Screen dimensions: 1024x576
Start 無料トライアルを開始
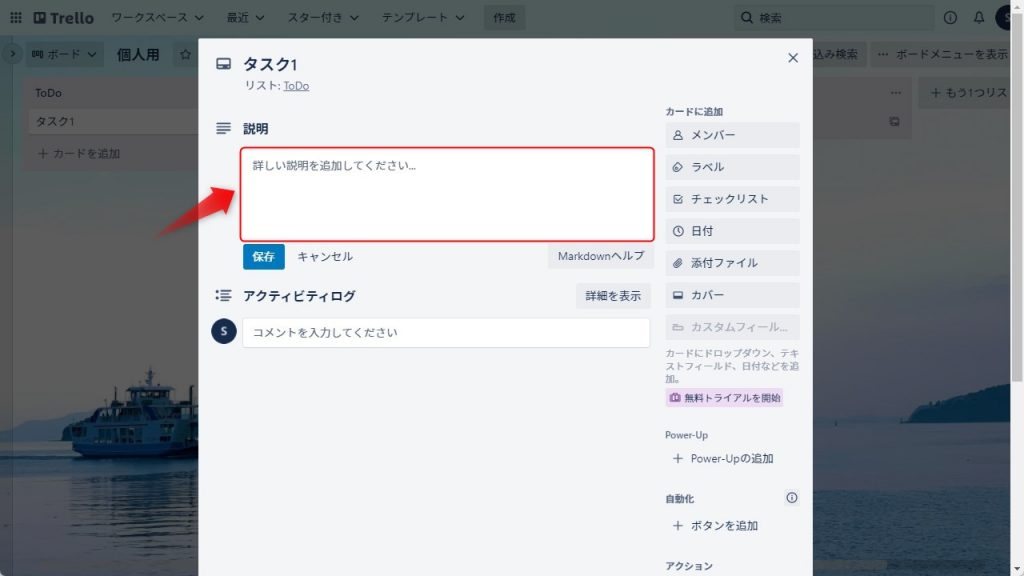click(x=724, y=398)
